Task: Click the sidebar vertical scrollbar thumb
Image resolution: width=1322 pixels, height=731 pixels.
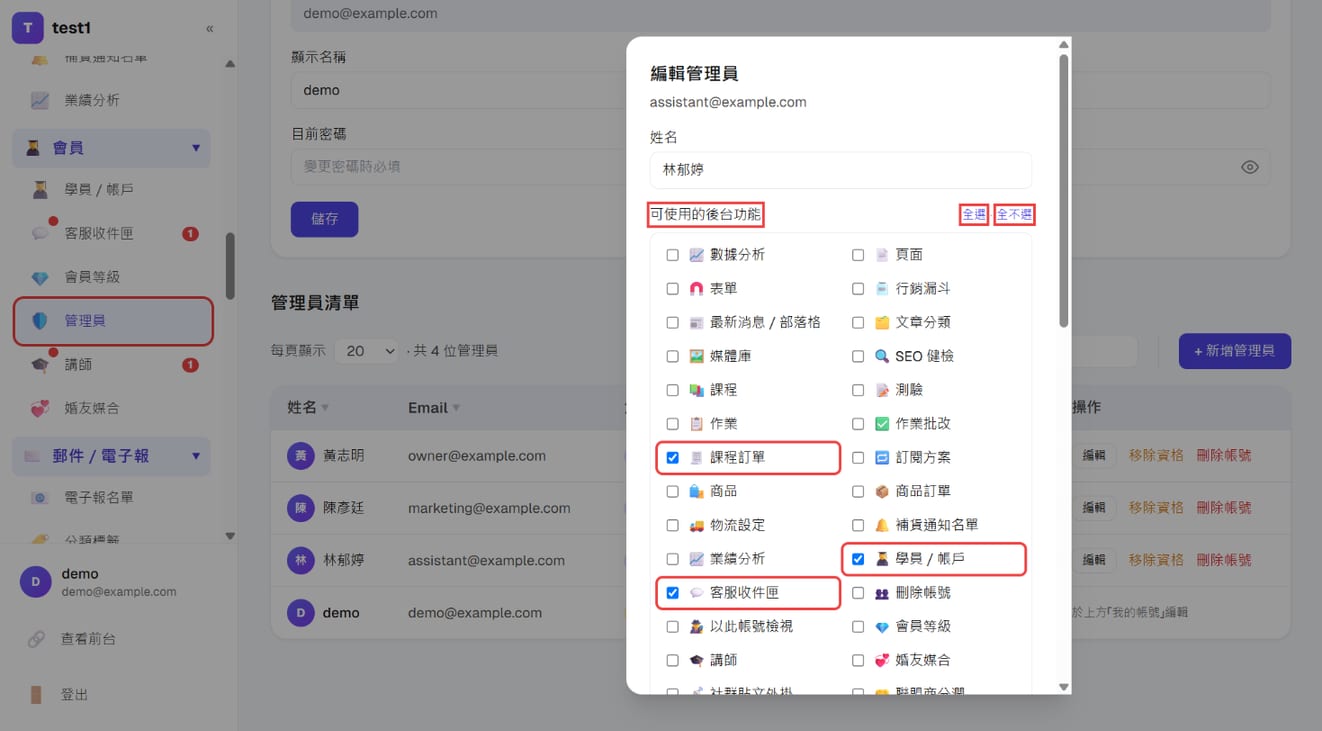Action: point(230,266)
